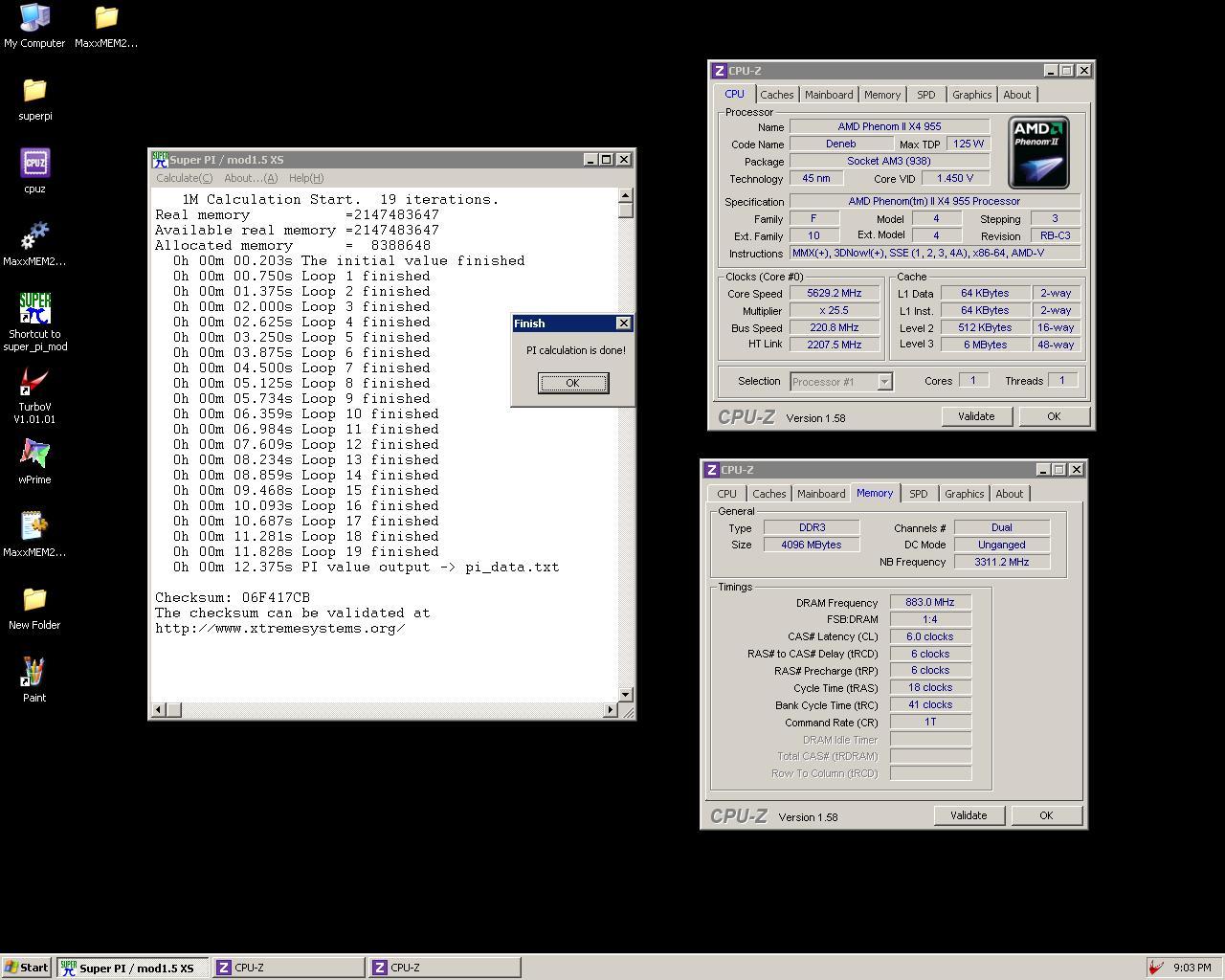Viewport: 1225px width, 980px height.
Task: Click Super PI vertical scrollbar up arrow
Action: [x=626, y=195]
